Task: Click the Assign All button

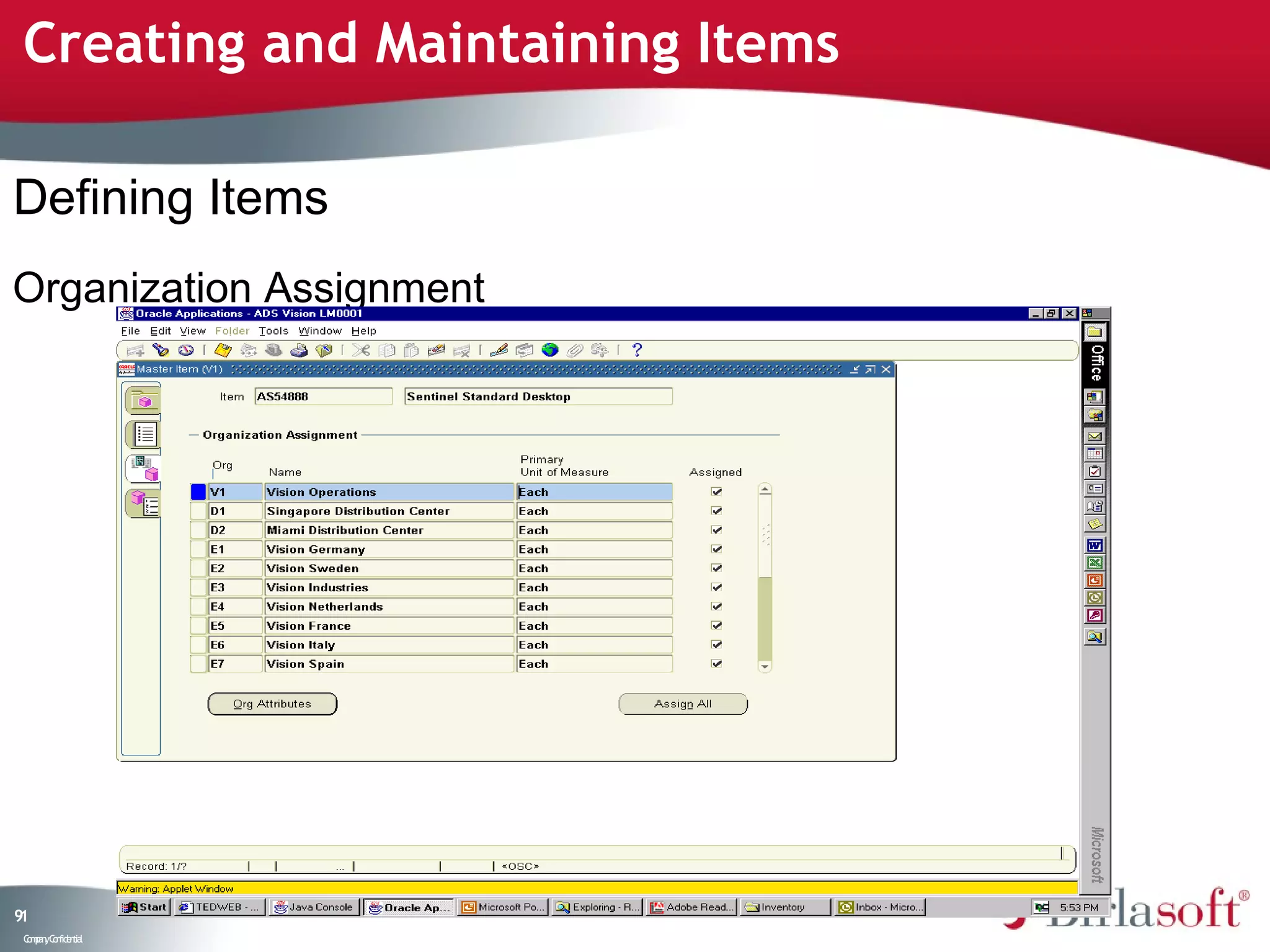Action: click(683, 704)
